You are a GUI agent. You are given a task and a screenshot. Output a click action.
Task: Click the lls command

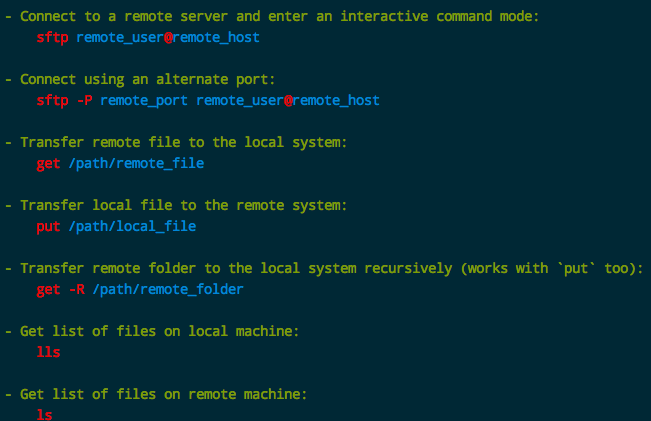pyautogui.click(x=48, y=352)
